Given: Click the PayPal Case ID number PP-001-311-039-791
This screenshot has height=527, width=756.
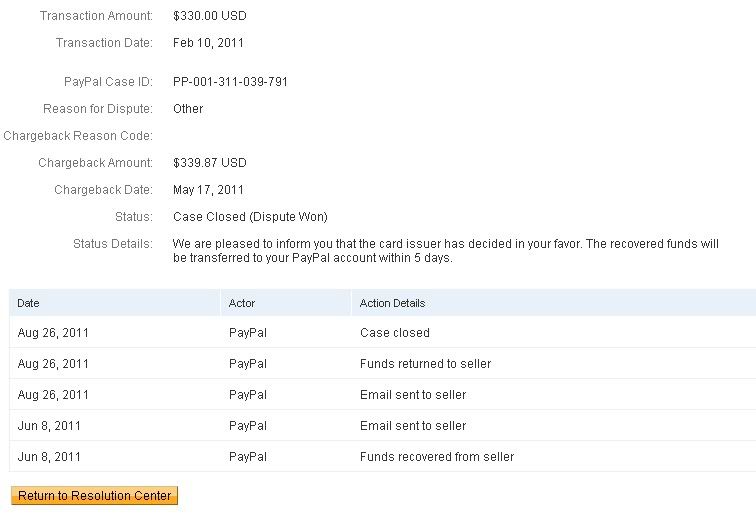Looking at the screenshot, I should pos(230,82).
